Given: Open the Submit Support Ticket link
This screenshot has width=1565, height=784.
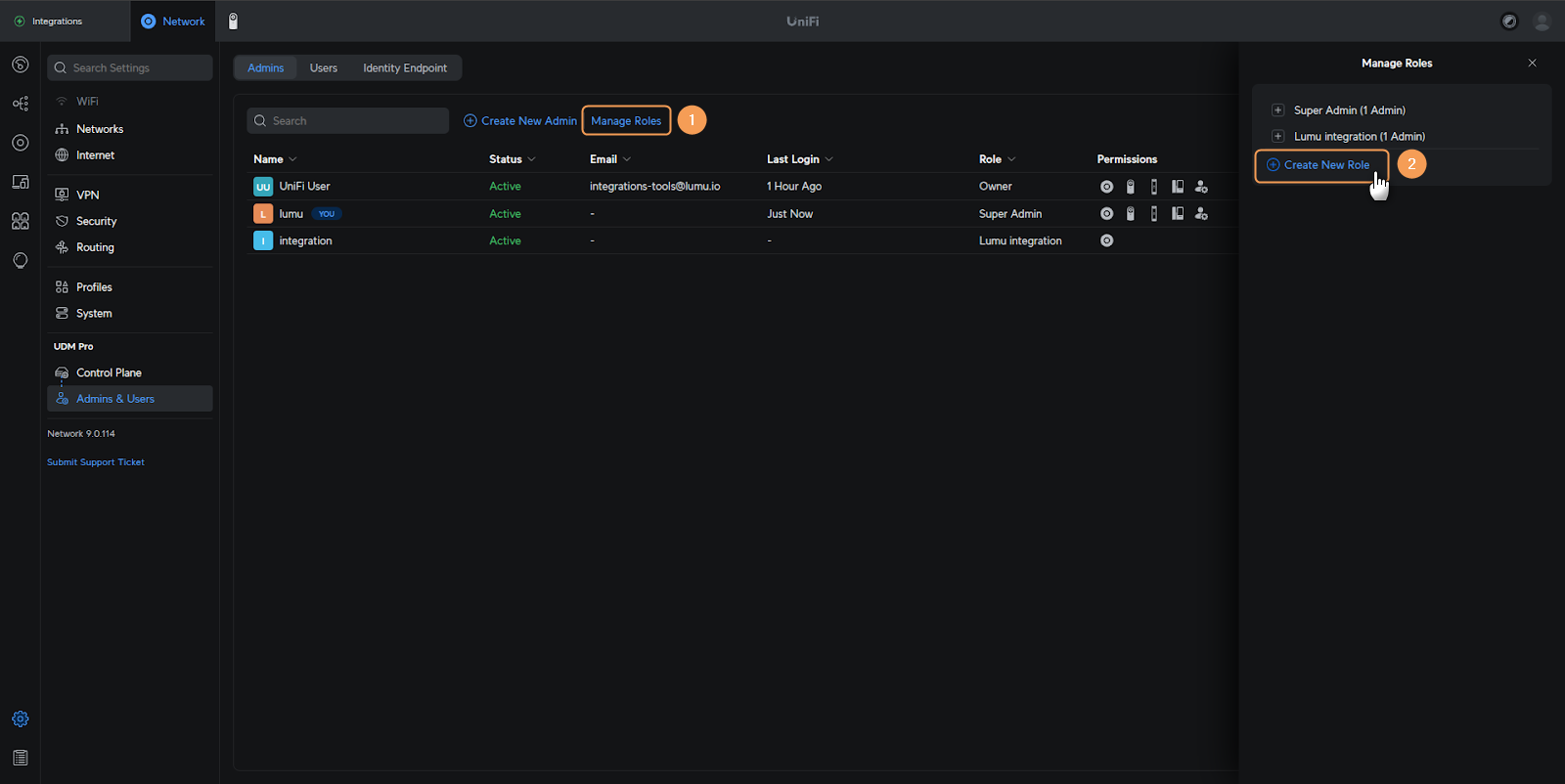Looking at the screenshot, I should point(96,462).
